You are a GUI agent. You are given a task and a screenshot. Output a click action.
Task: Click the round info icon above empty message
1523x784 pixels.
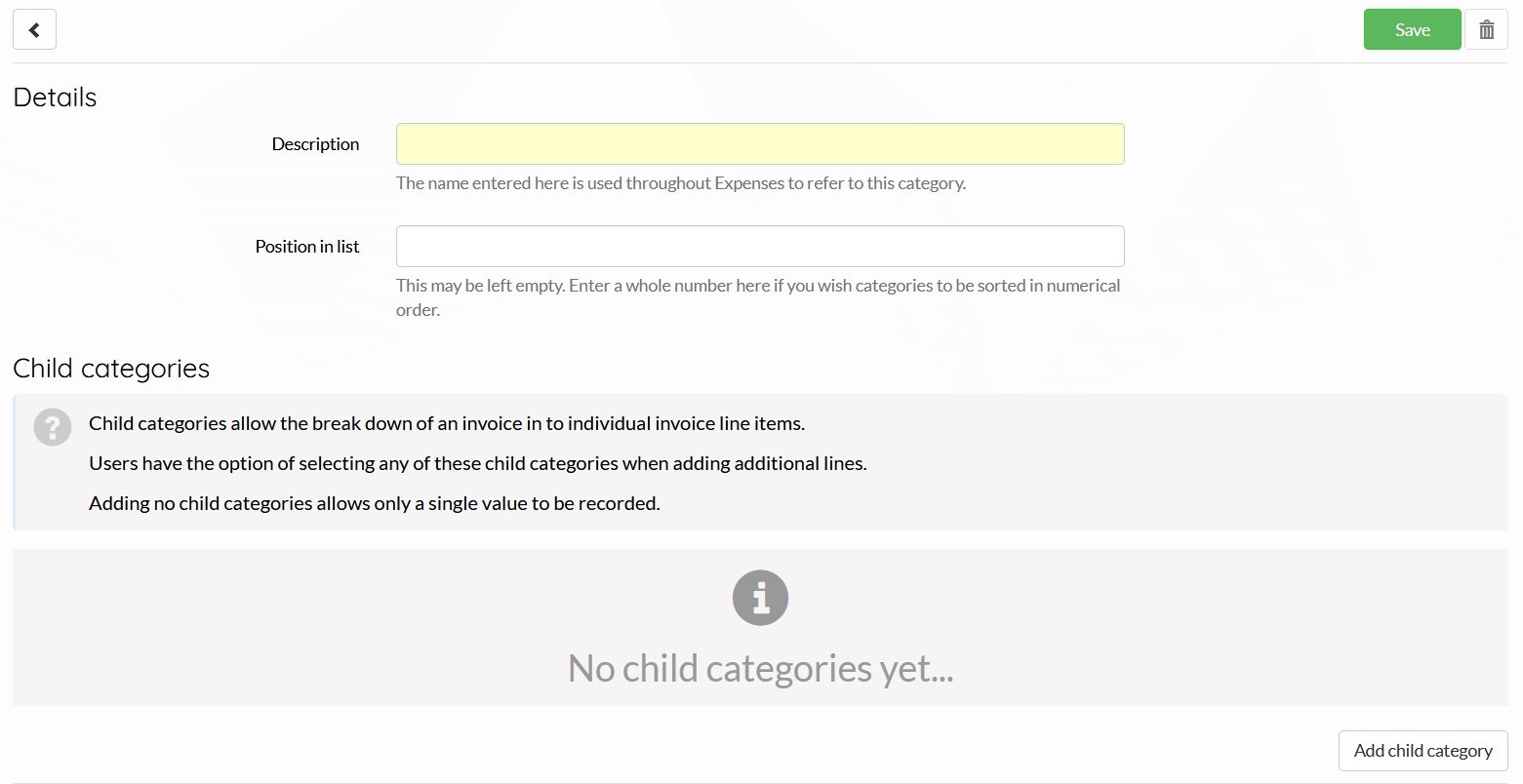pyautogui.click(x=760, y=598)
